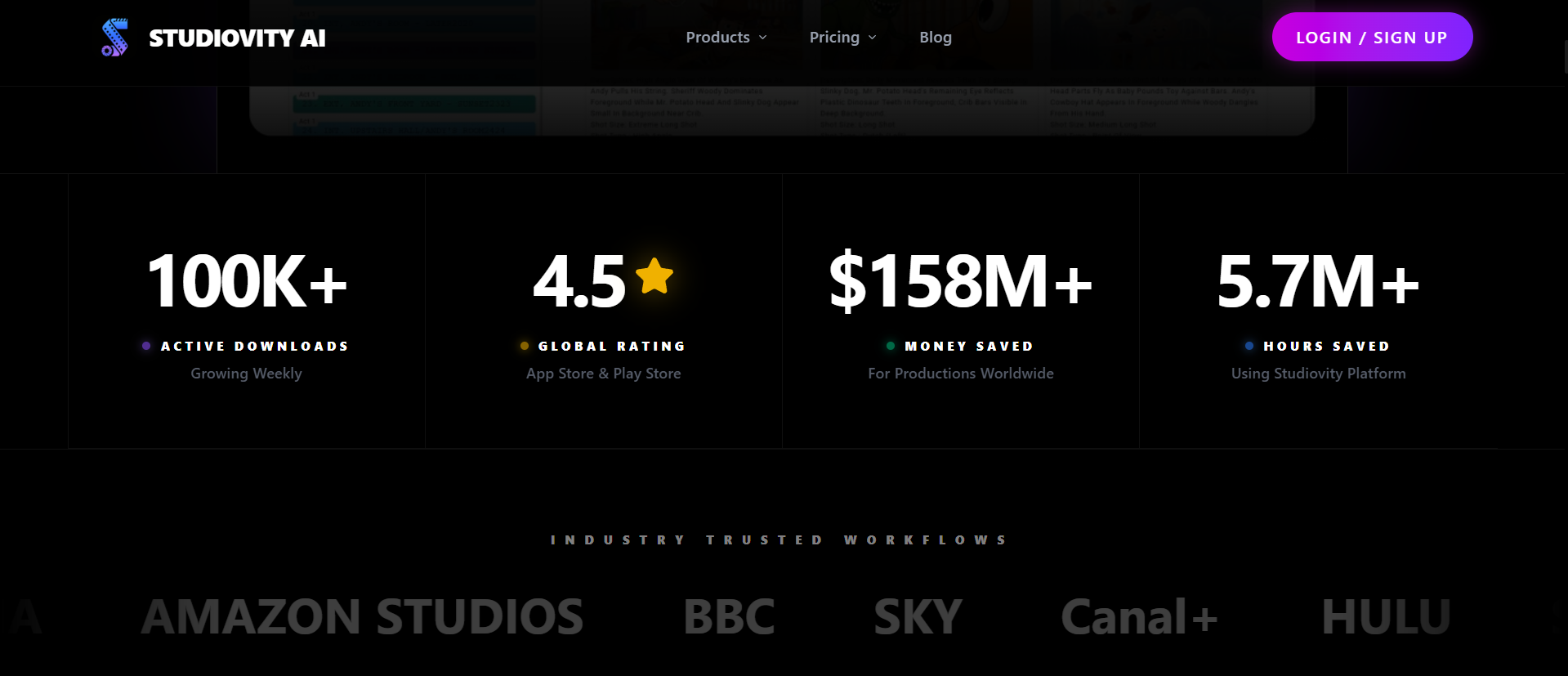1568x676 pixels.
Task: Click the MONEY SAVED label
Action: click(969, 347)
